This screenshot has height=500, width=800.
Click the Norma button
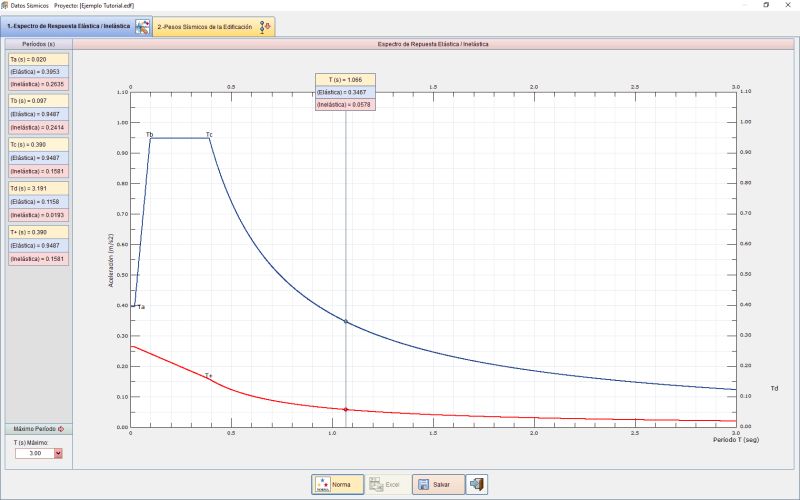pos(338,484)
